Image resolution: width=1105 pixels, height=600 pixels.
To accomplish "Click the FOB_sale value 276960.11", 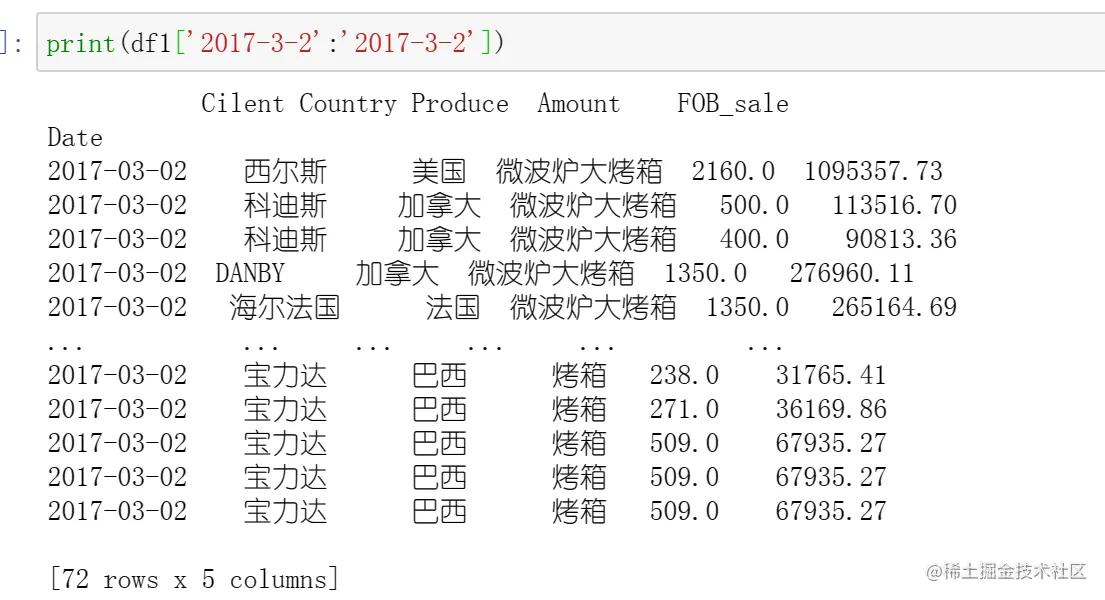I will 851,273.
